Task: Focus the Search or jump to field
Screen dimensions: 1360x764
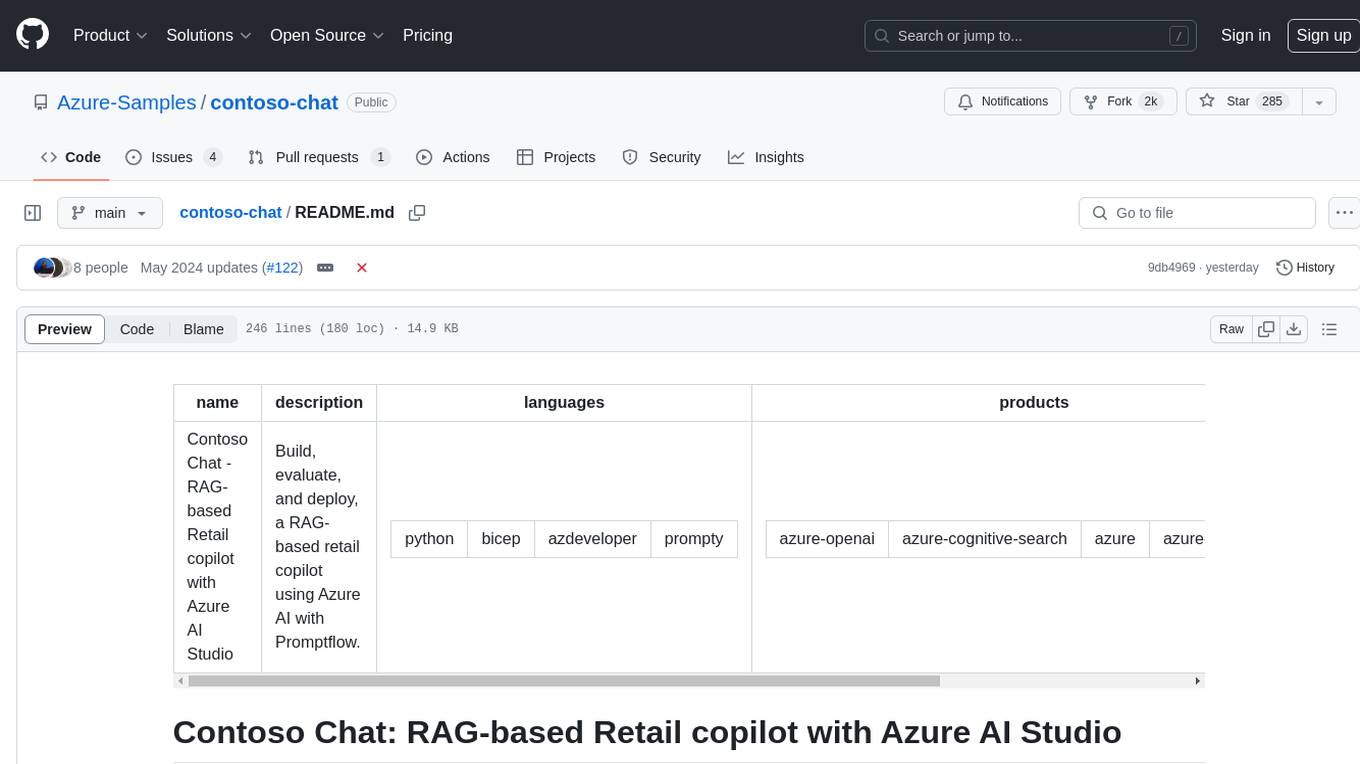Action: tap(1030, 36)
